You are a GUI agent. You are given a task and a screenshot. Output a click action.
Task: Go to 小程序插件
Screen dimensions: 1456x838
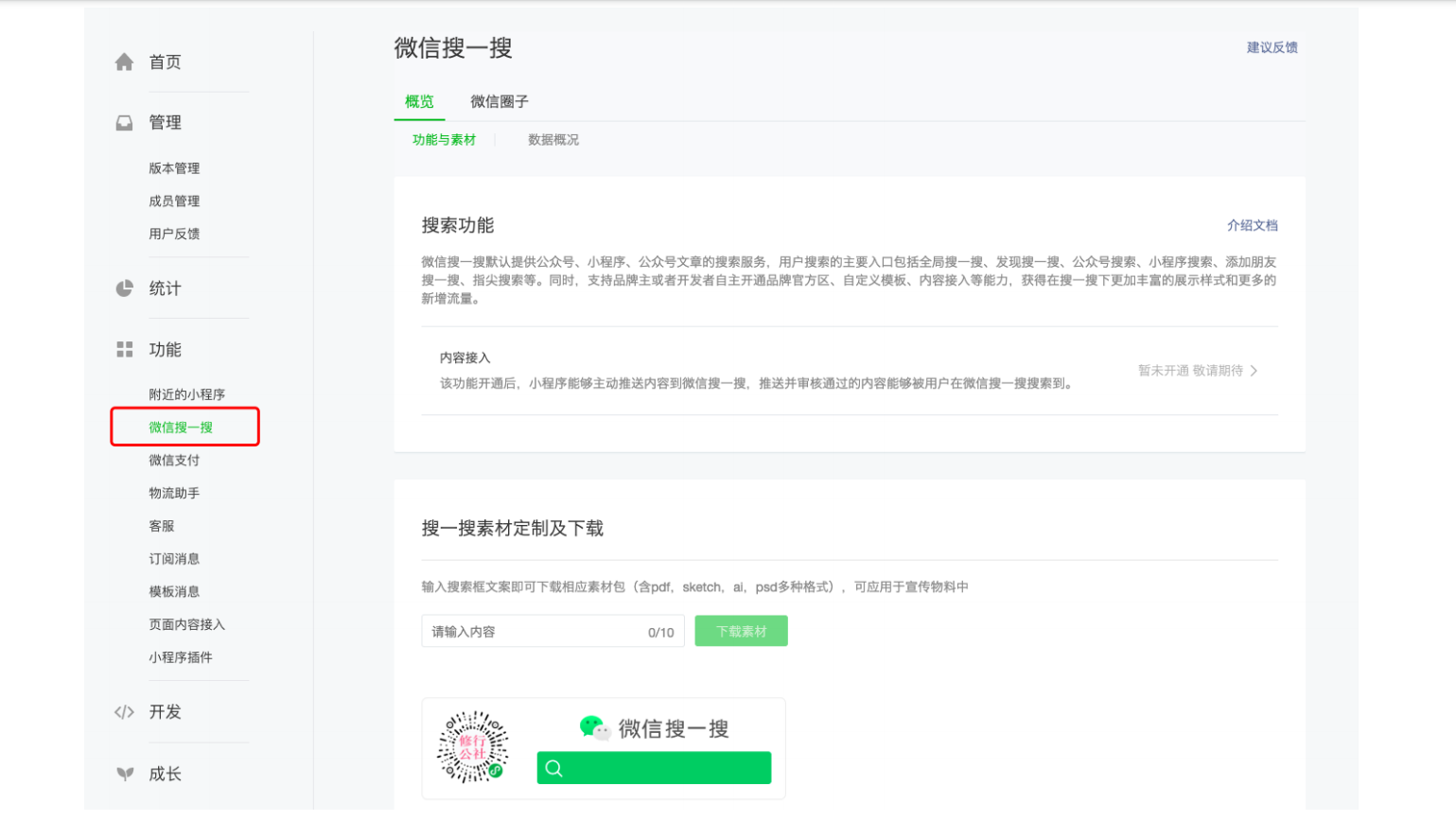[181, 657]
